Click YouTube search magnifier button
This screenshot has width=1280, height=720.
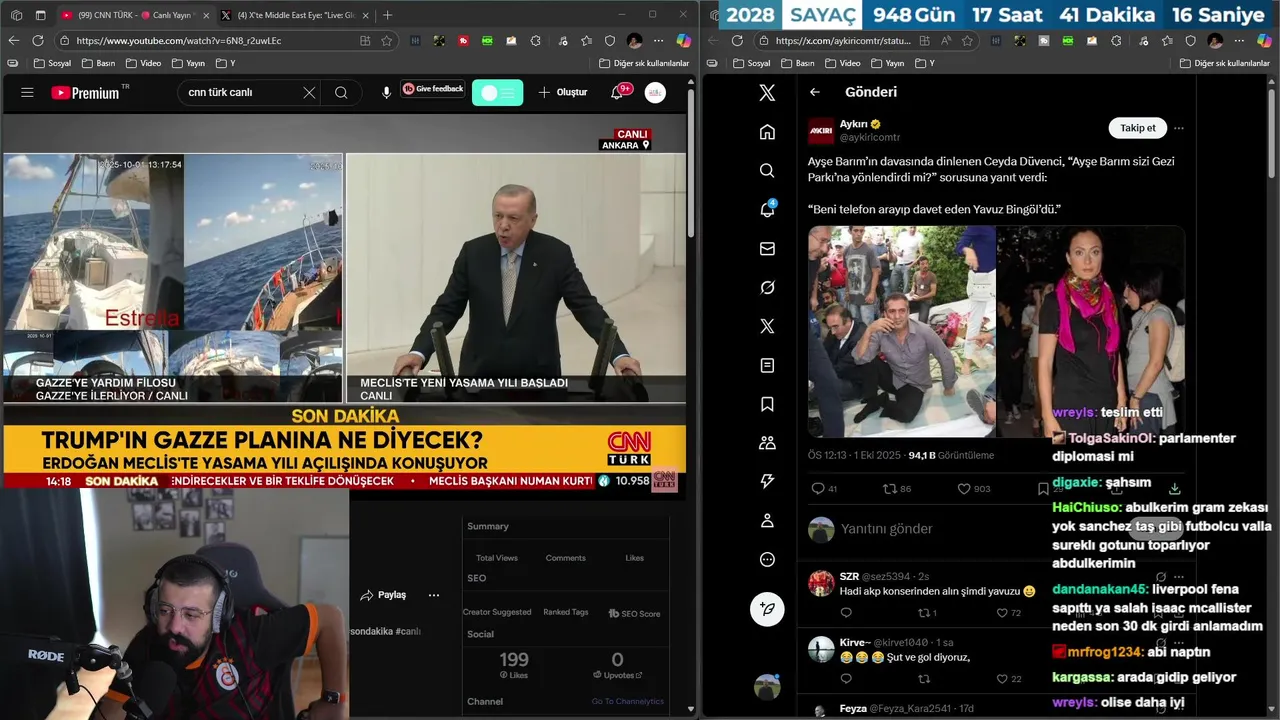pyautogui.click(x=341, y=92)
